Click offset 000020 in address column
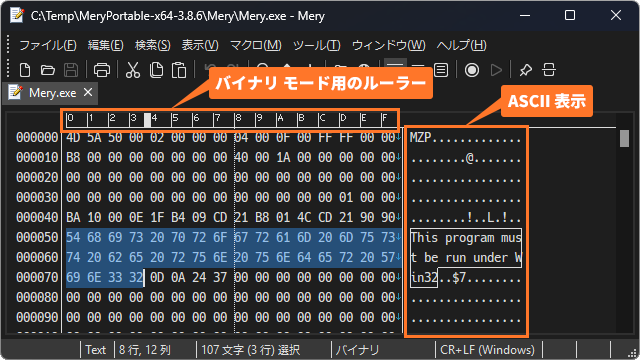 [x=37, y=178]
